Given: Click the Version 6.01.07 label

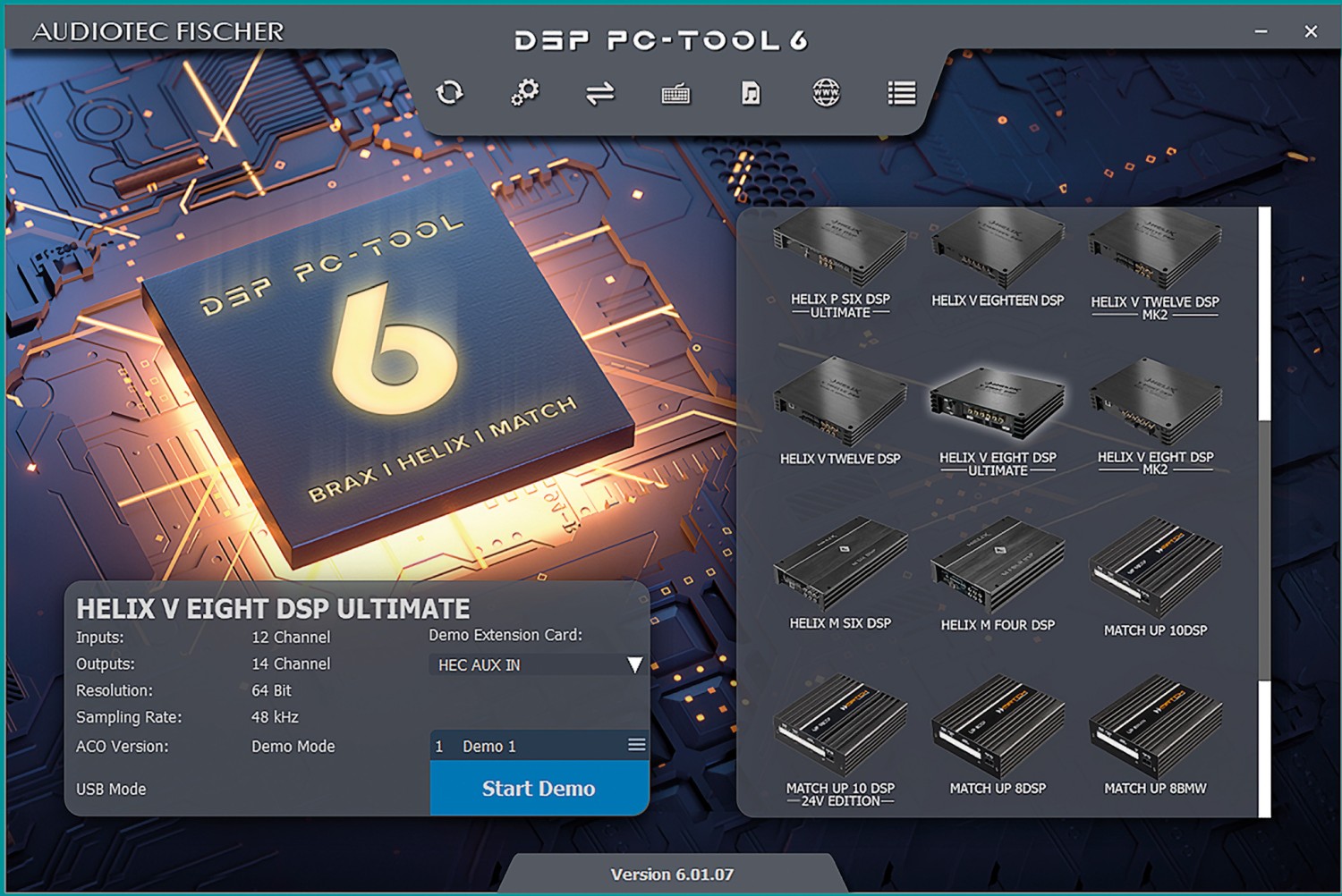Looking at the screenshot, I should pos(672,875).
